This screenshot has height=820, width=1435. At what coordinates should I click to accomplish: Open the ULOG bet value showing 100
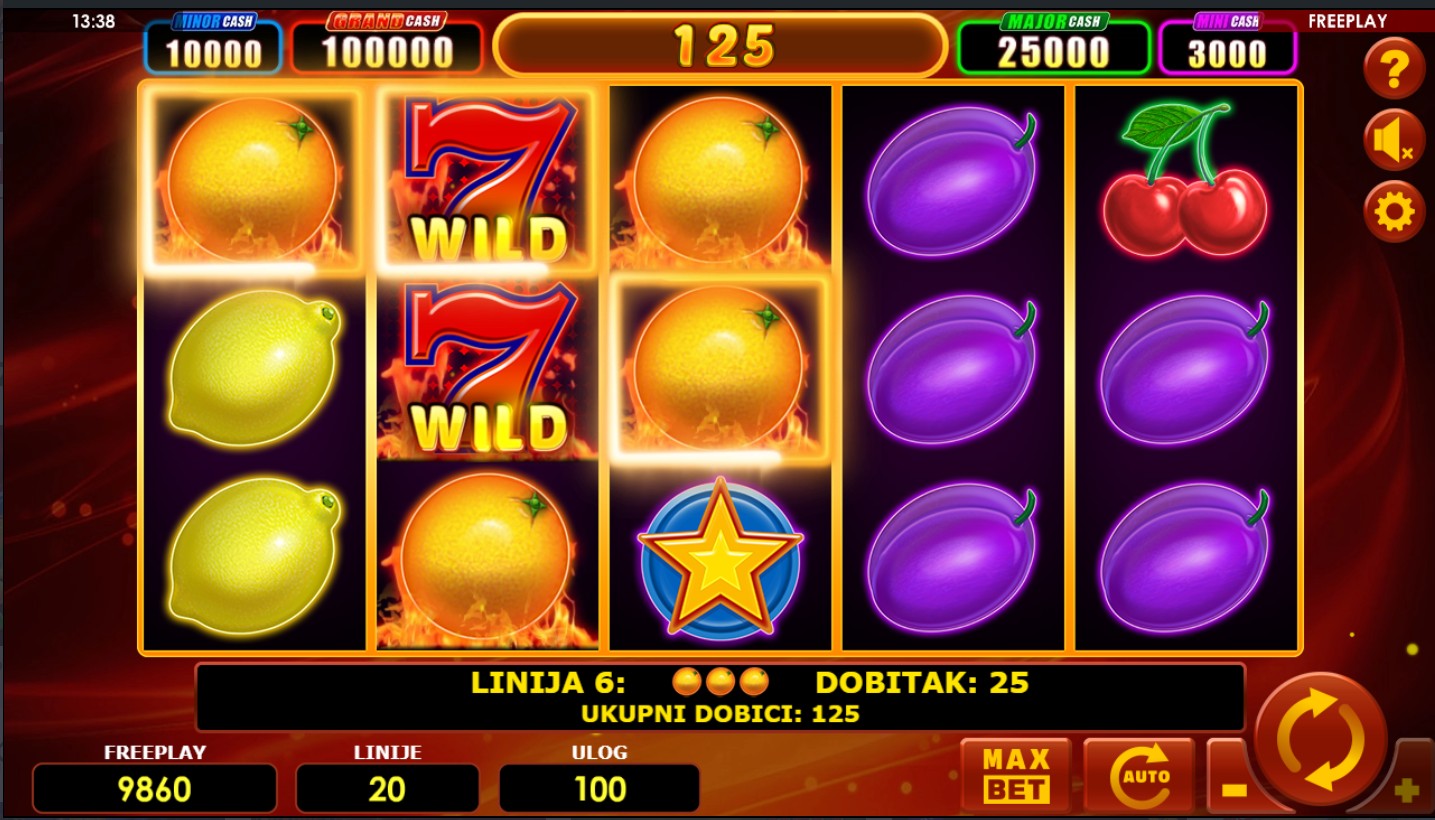(x=600, y=789)
